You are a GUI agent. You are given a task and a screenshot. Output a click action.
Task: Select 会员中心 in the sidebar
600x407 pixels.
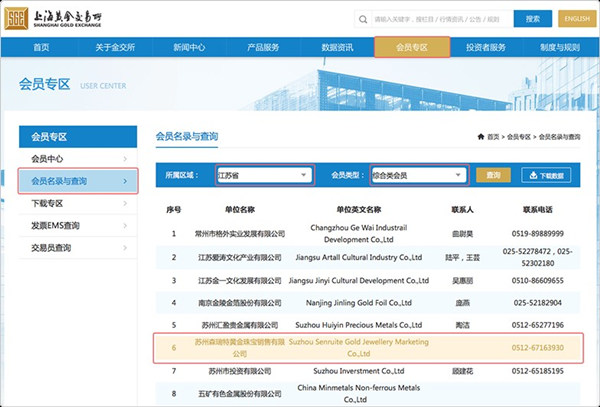click(x=78, y=159)
